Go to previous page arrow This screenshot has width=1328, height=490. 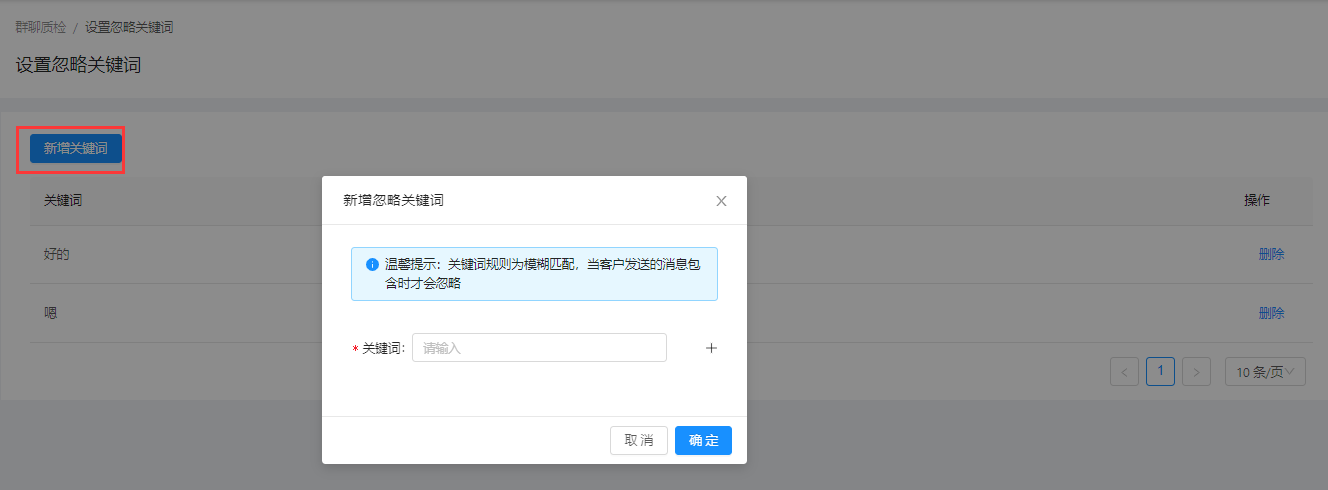pyautogui.click(x=1124, y=372)
